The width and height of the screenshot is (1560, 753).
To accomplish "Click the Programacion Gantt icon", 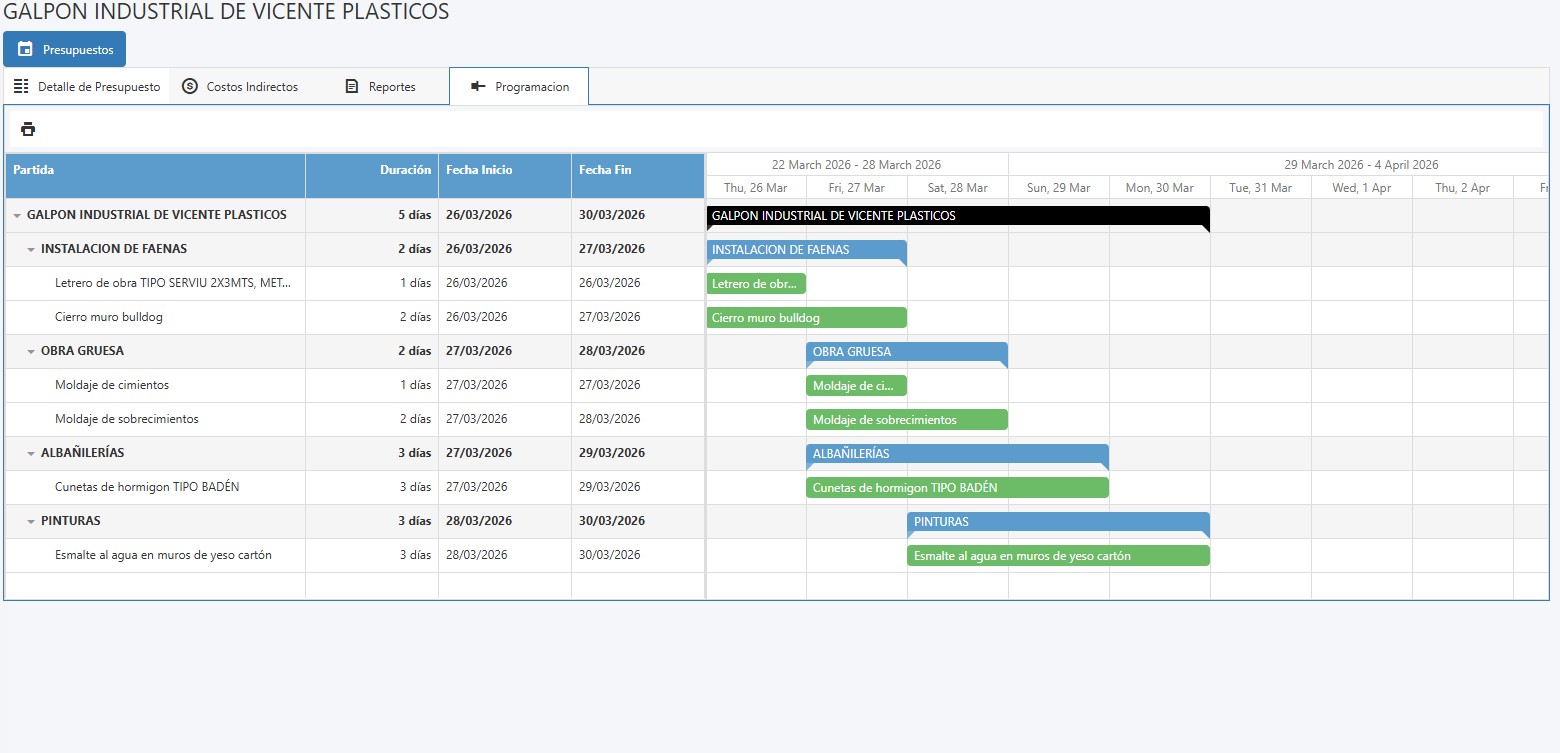I will point(478,86).
